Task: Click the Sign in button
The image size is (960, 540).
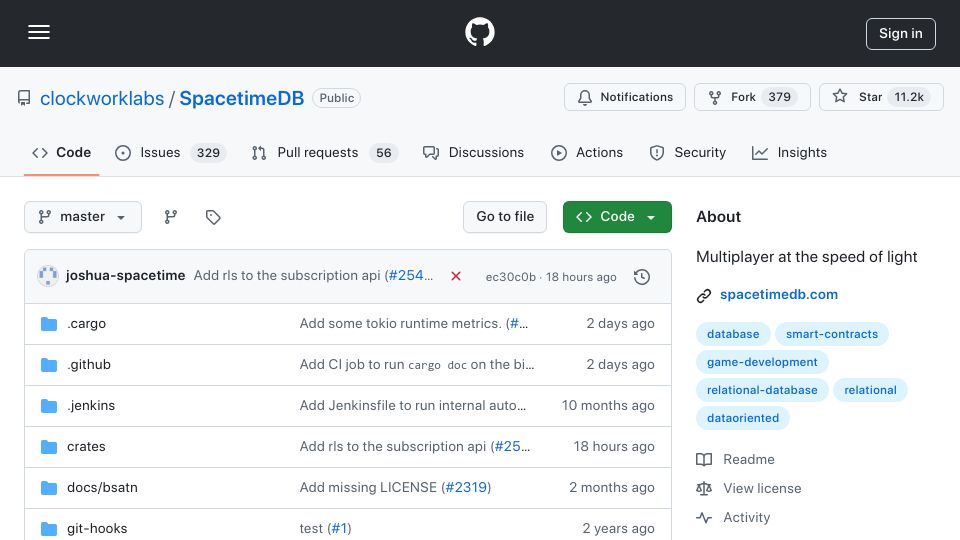Action: point(900,34)
